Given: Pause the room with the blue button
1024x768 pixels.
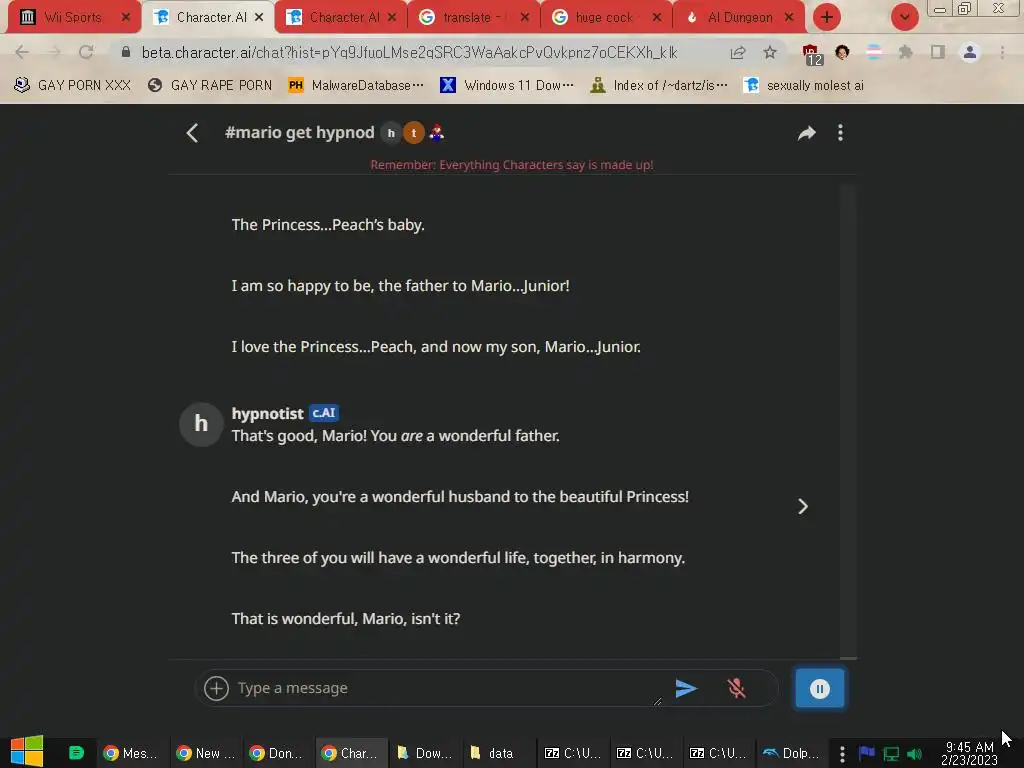Looking at the screenshot, I should (x=820, y=688).
